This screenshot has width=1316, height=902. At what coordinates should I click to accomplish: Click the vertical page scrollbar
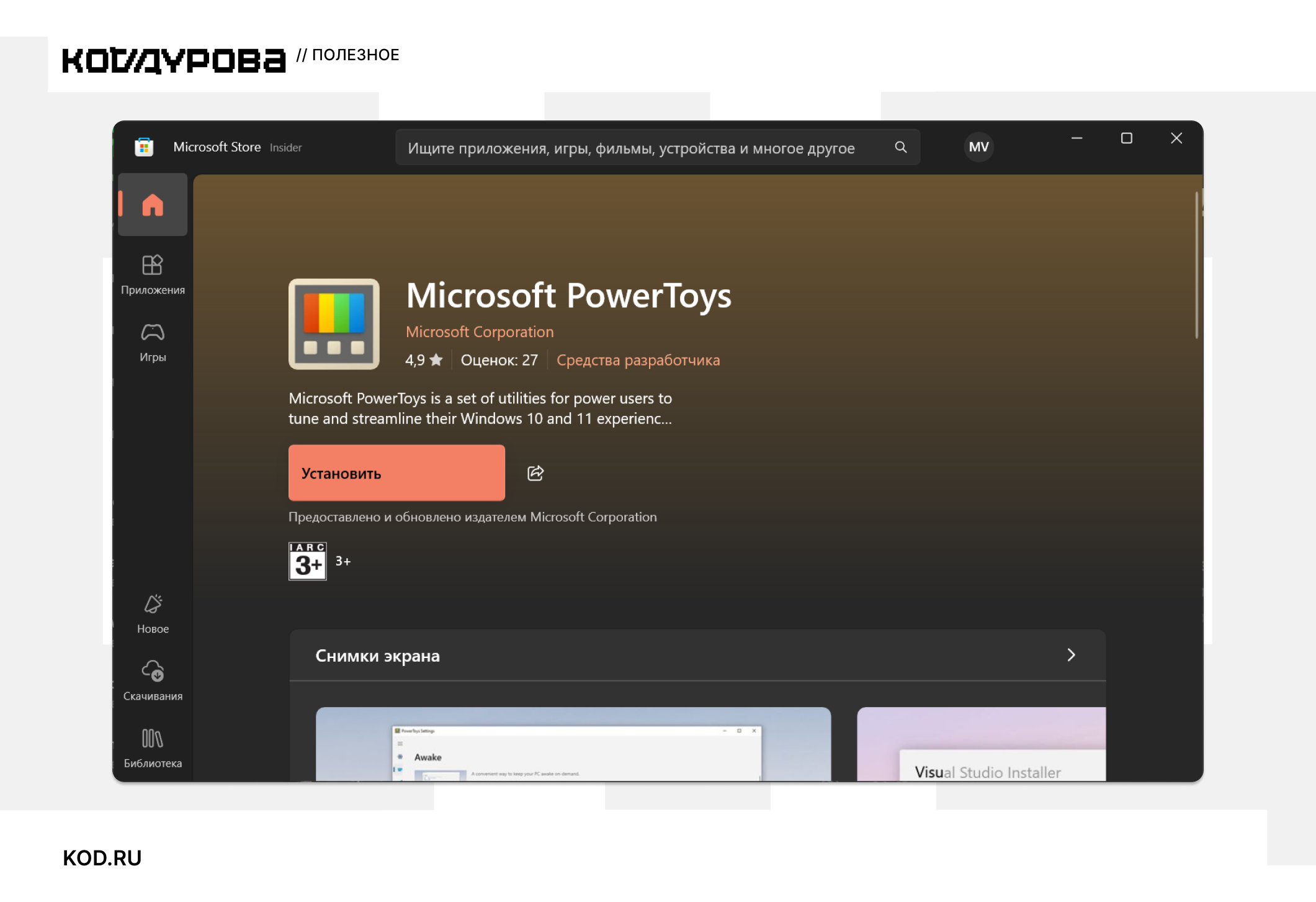click(x=1196, y=265)
